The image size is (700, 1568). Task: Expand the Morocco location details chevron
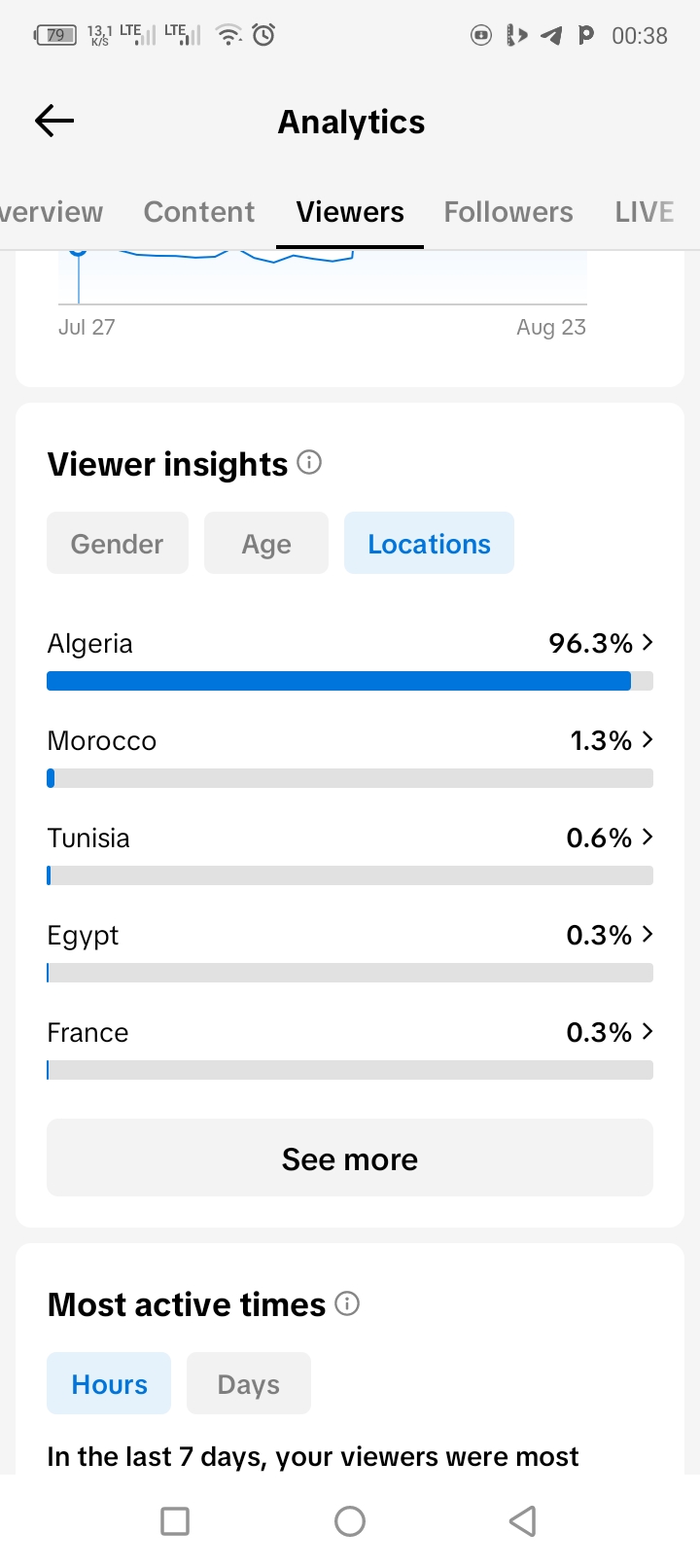click(647, 739)
